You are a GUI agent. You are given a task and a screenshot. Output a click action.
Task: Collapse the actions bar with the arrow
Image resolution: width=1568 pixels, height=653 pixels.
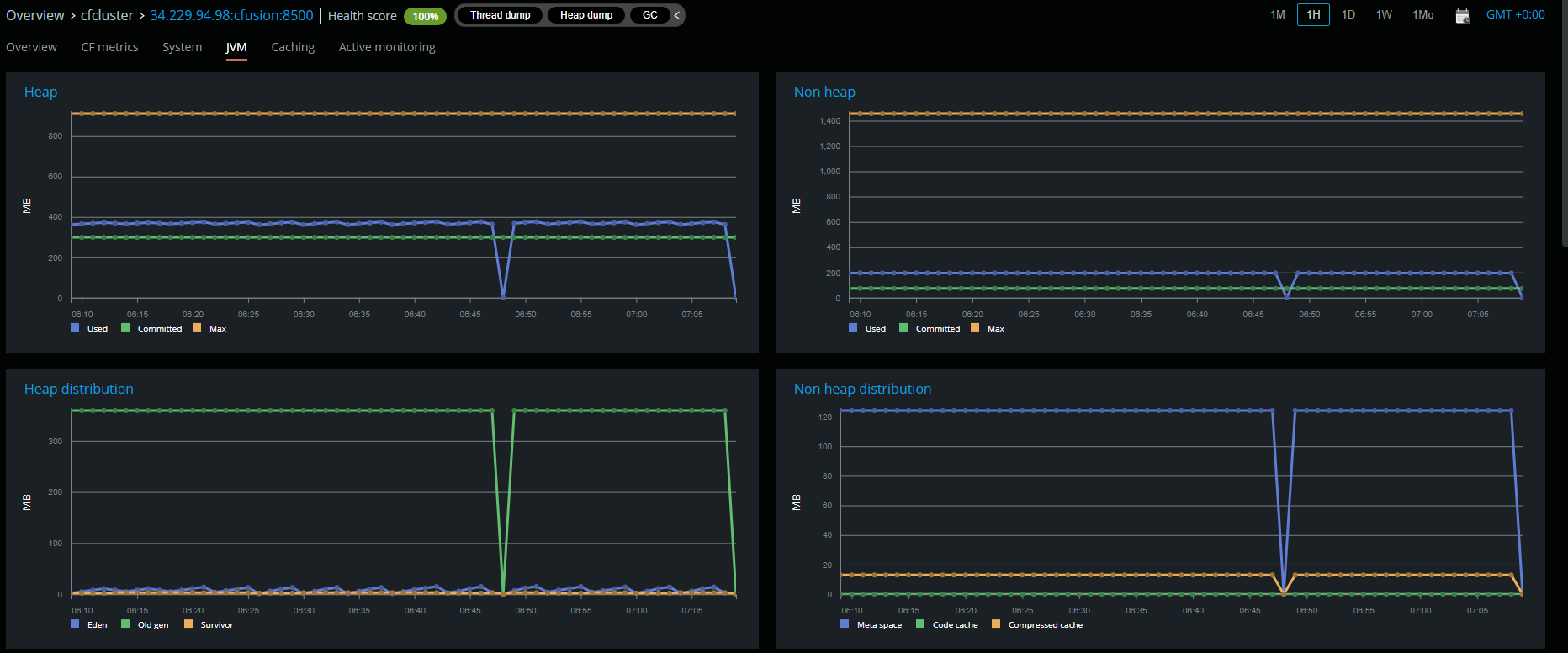(x=677, y=15)
